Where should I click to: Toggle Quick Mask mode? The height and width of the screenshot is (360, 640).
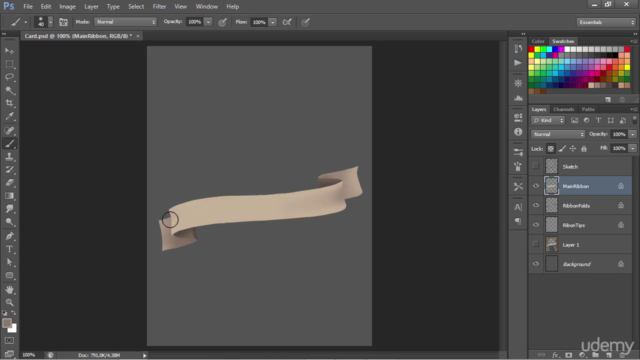point(9,340)
